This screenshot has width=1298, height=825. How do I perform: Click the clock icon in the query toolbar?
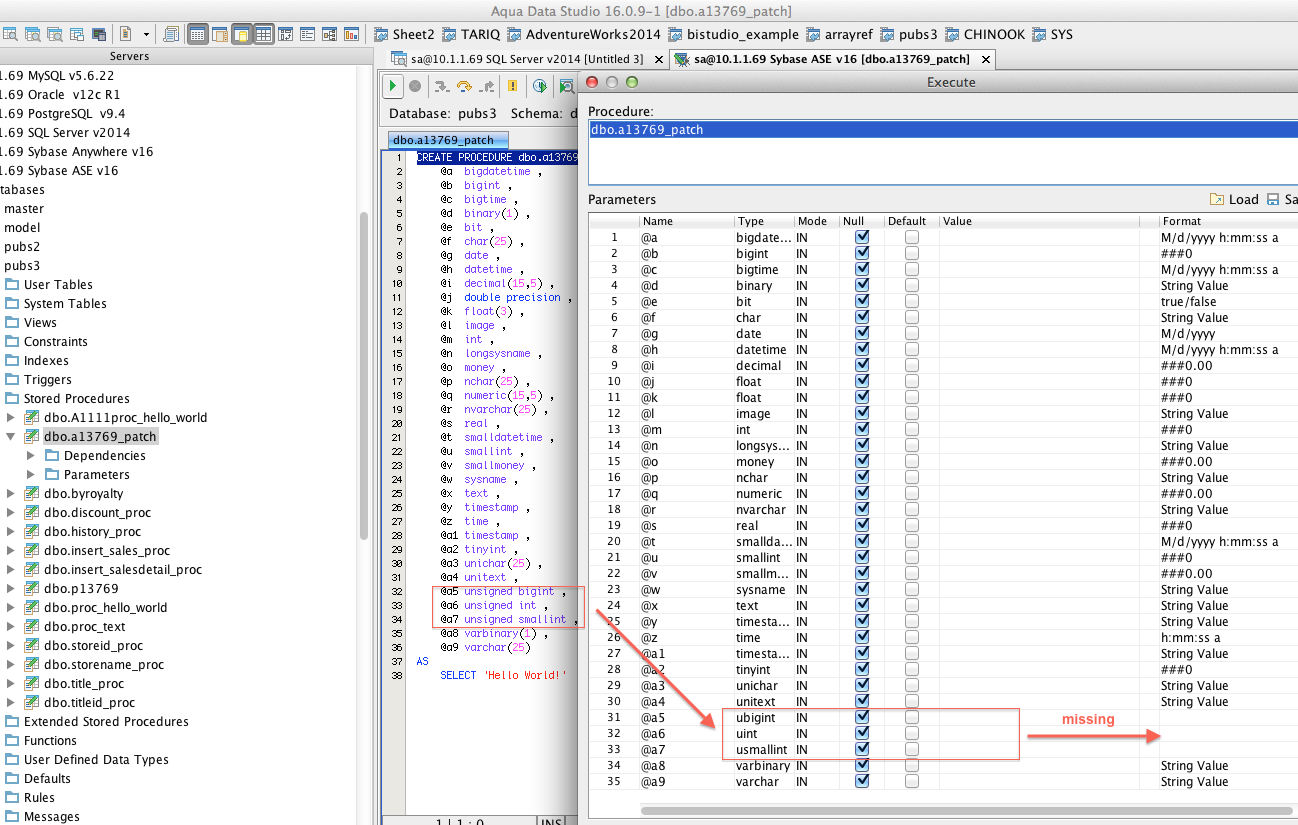(x=540, y=86)
